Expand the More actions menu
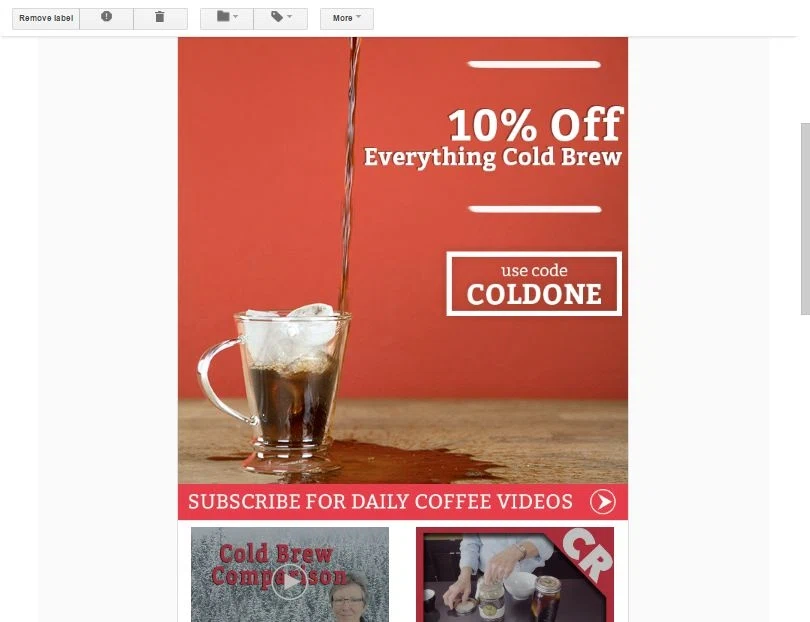The width and height of the screenshot is (810, 622). click(347, 18)
